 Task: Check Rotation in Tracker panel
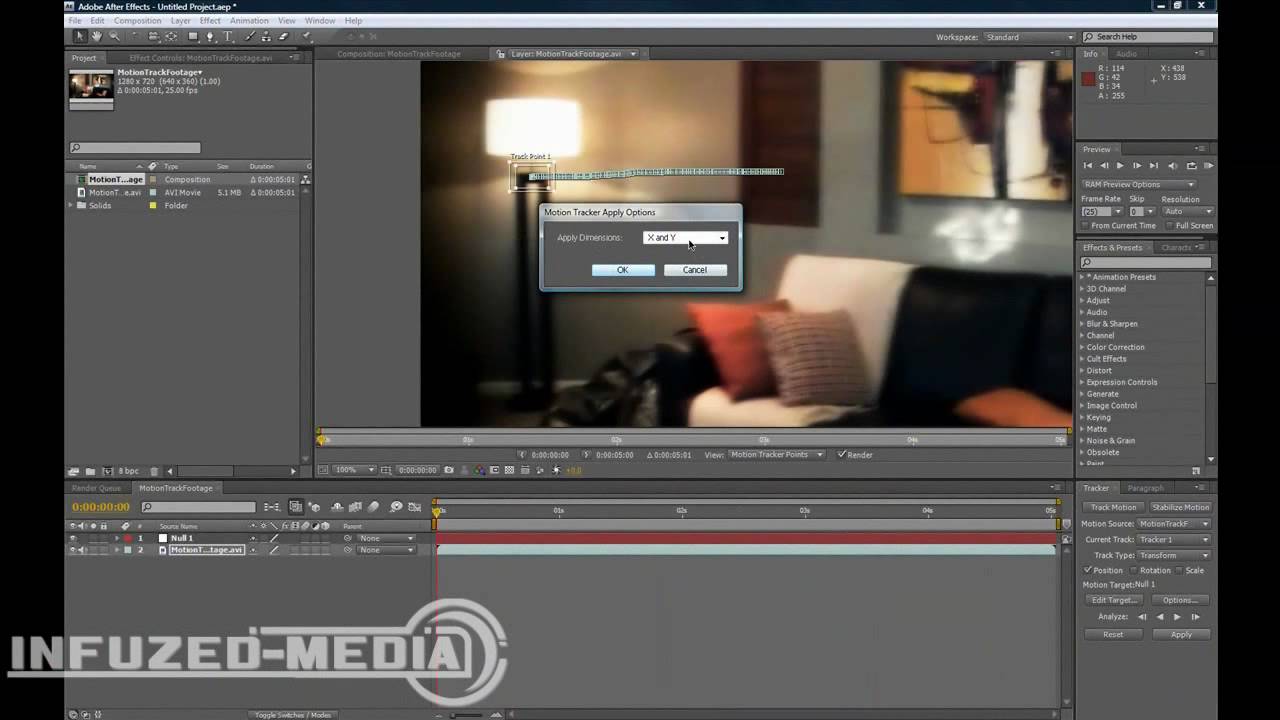click(x=1133, y=570)
